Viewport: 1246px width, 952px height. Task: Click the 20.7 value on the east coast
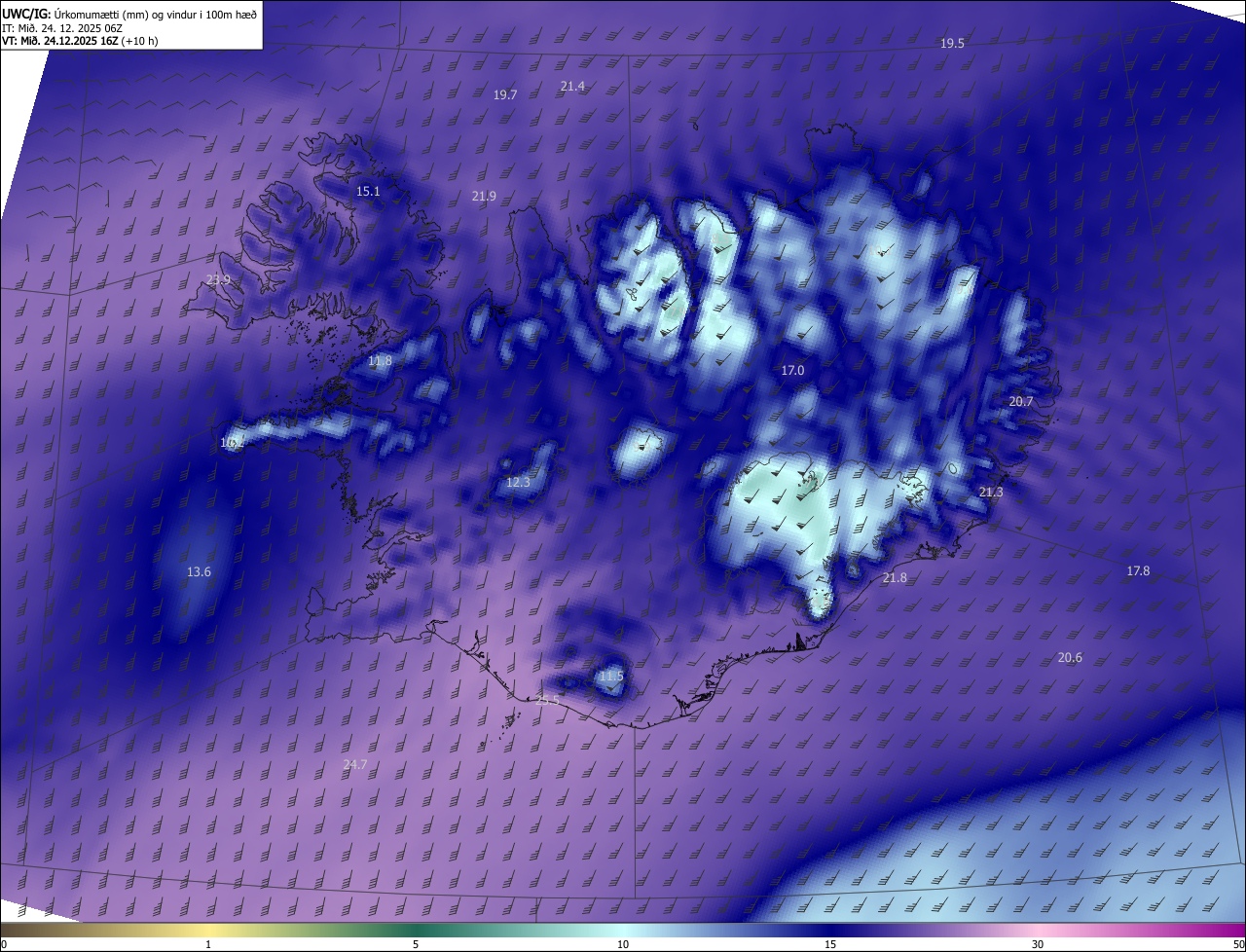tap(1020, 402)
